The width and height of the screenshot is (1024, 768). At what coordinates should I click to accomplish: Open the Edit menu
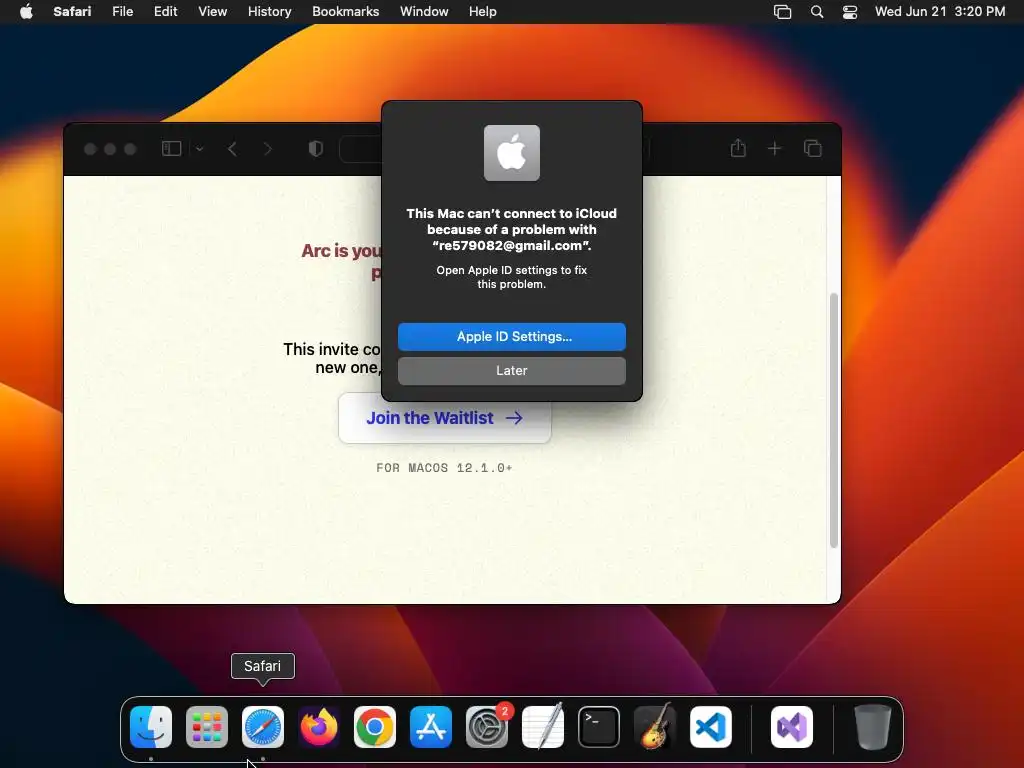[165, 11]
